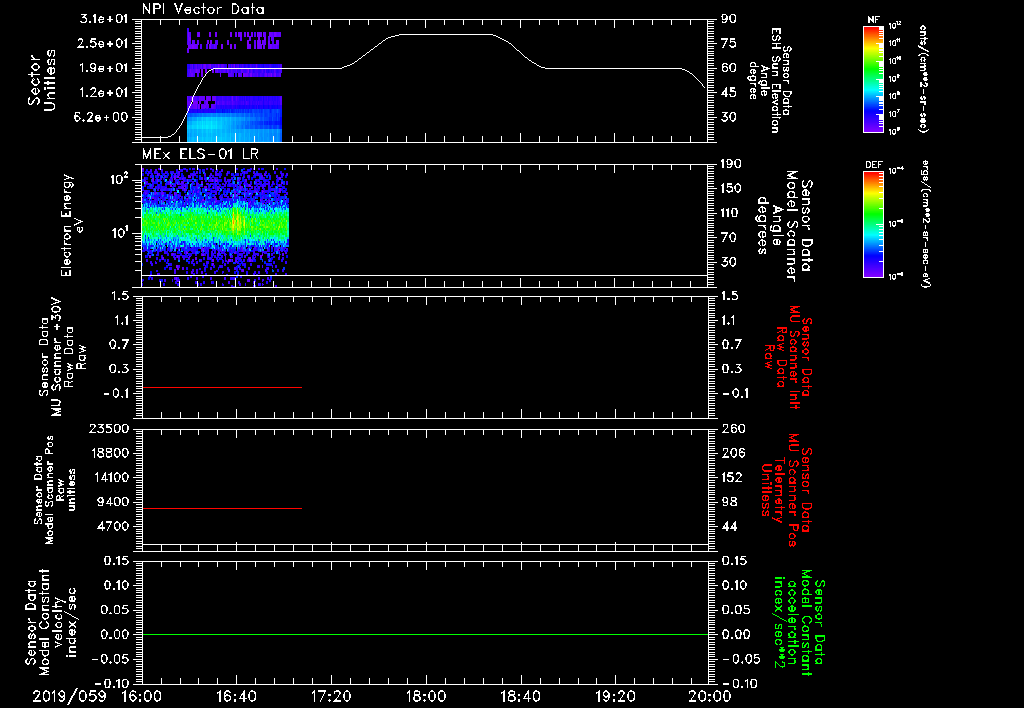Click the "18:00" time axis label
This screenshot has height=708, width=1024.
tap(426, 696)
